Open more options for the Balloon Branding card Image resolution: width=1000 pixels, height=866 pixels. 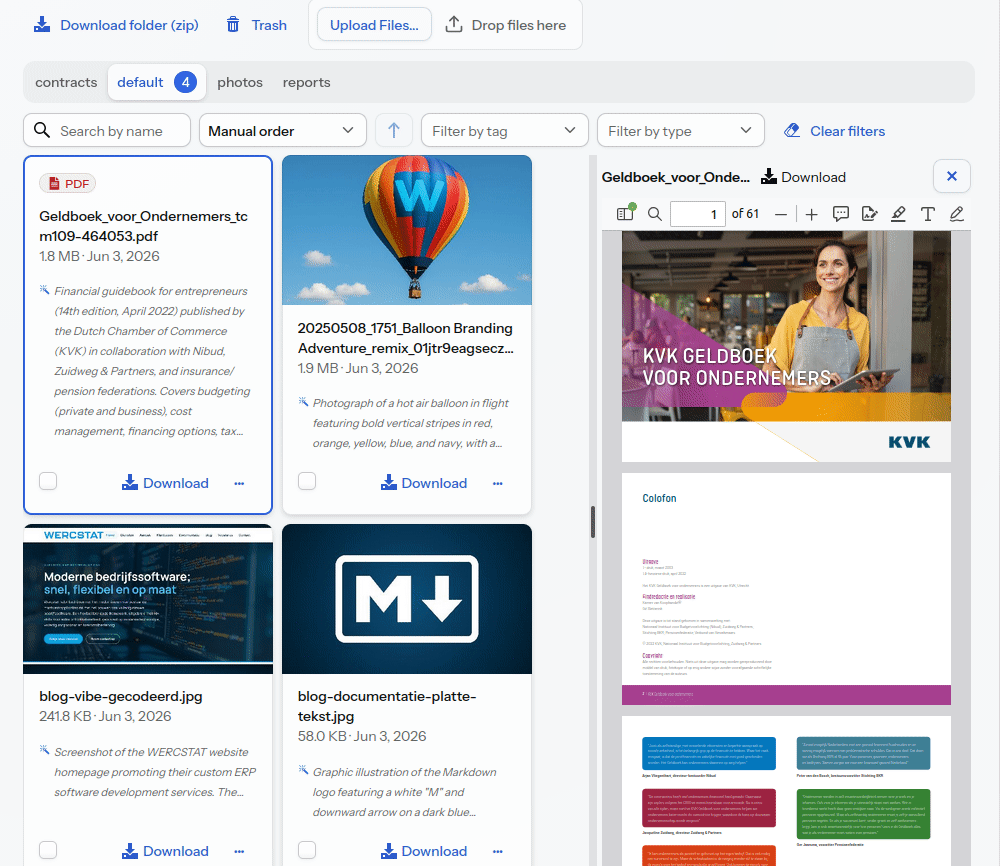tap(497, 483)
